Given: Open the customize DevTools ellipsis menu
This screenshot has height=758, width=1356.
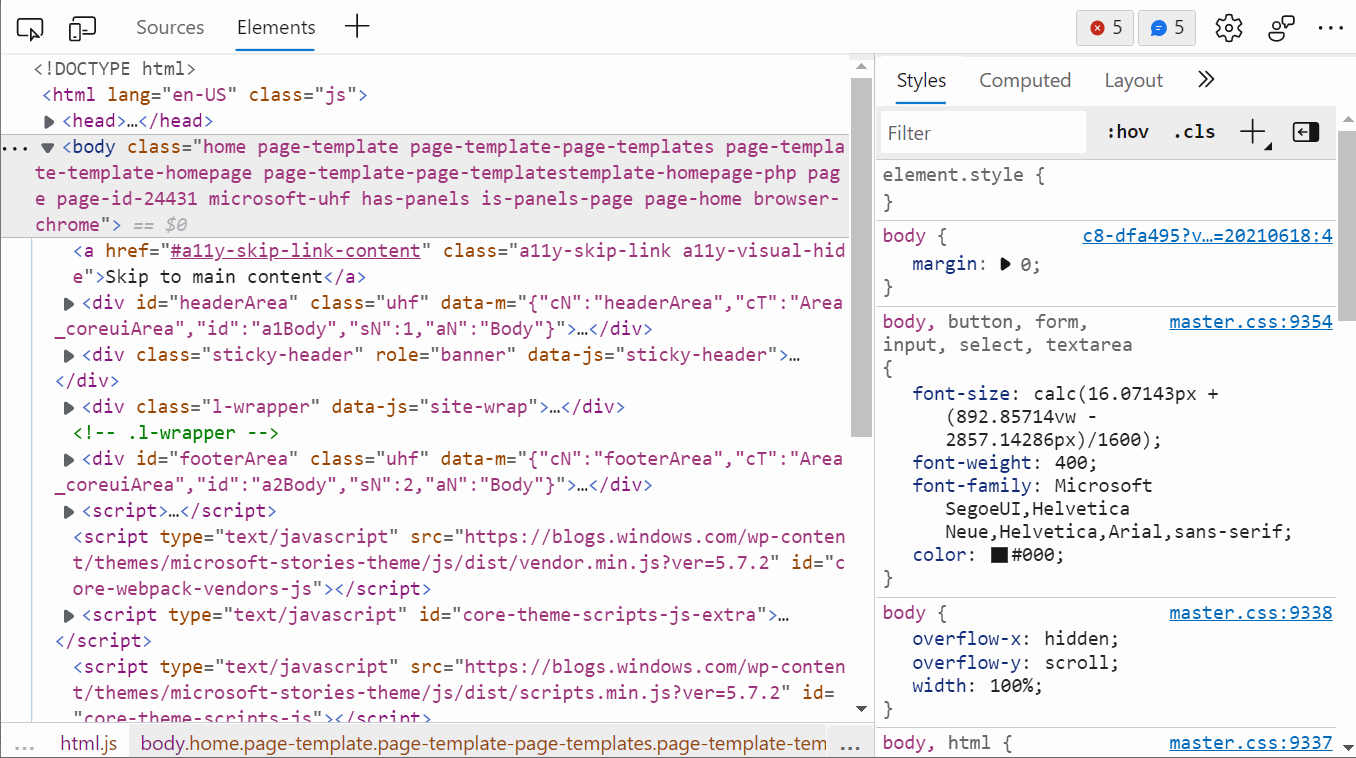Looking at the screenshot, I should (1331, 28).
